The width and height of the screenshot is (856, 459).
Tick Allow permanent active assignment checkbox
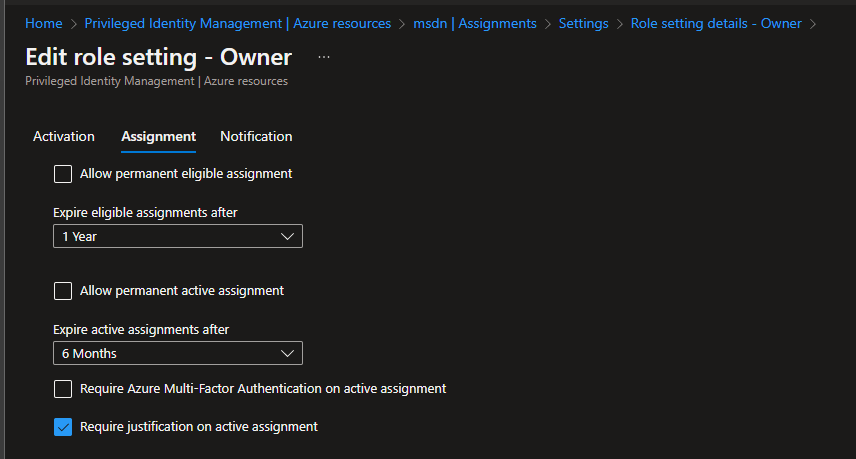63,291
